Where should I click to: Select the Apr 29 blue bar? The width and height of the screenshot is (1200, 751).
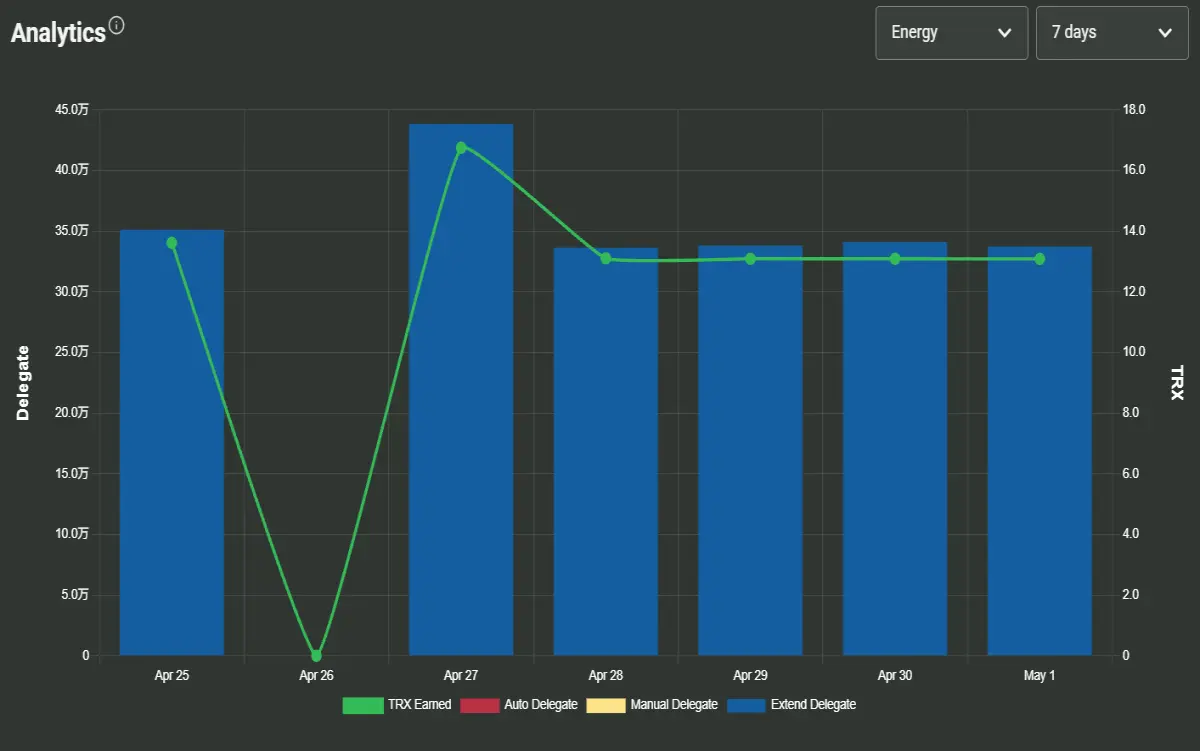(750, 451)
